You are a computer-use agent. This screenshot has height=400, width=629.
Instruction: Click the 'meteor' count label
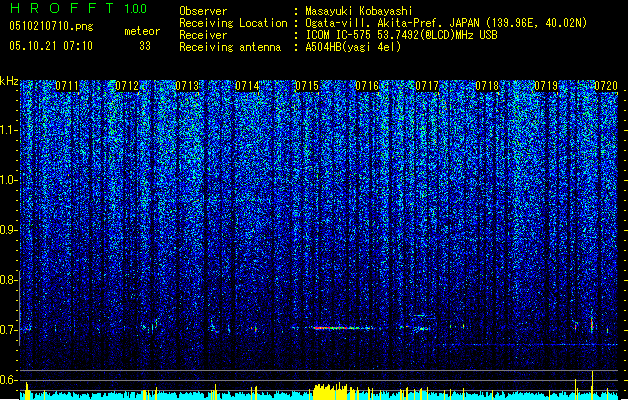click(142, 31)
